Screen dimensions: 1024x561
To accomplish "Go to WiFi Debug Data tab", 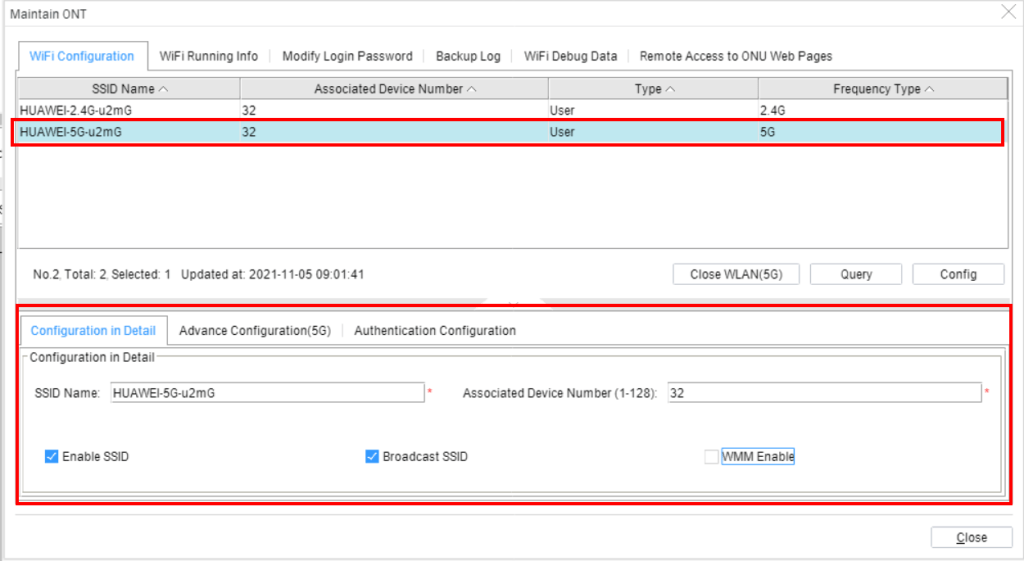I will pyautogui.click(x=570, y=56).
